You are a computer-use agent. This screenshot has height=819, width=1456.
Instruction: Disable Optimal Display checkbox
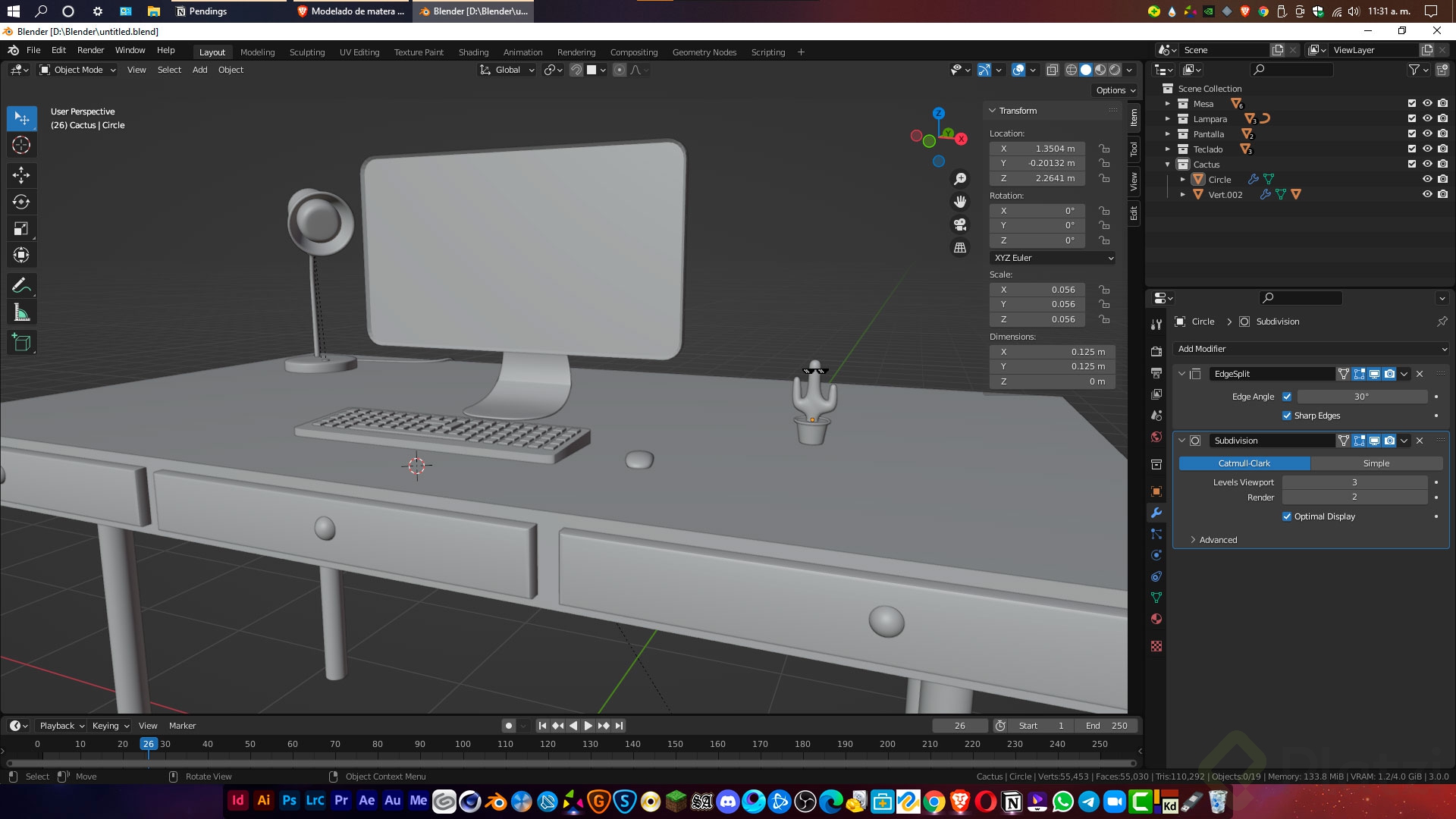tap(1287, 516)
